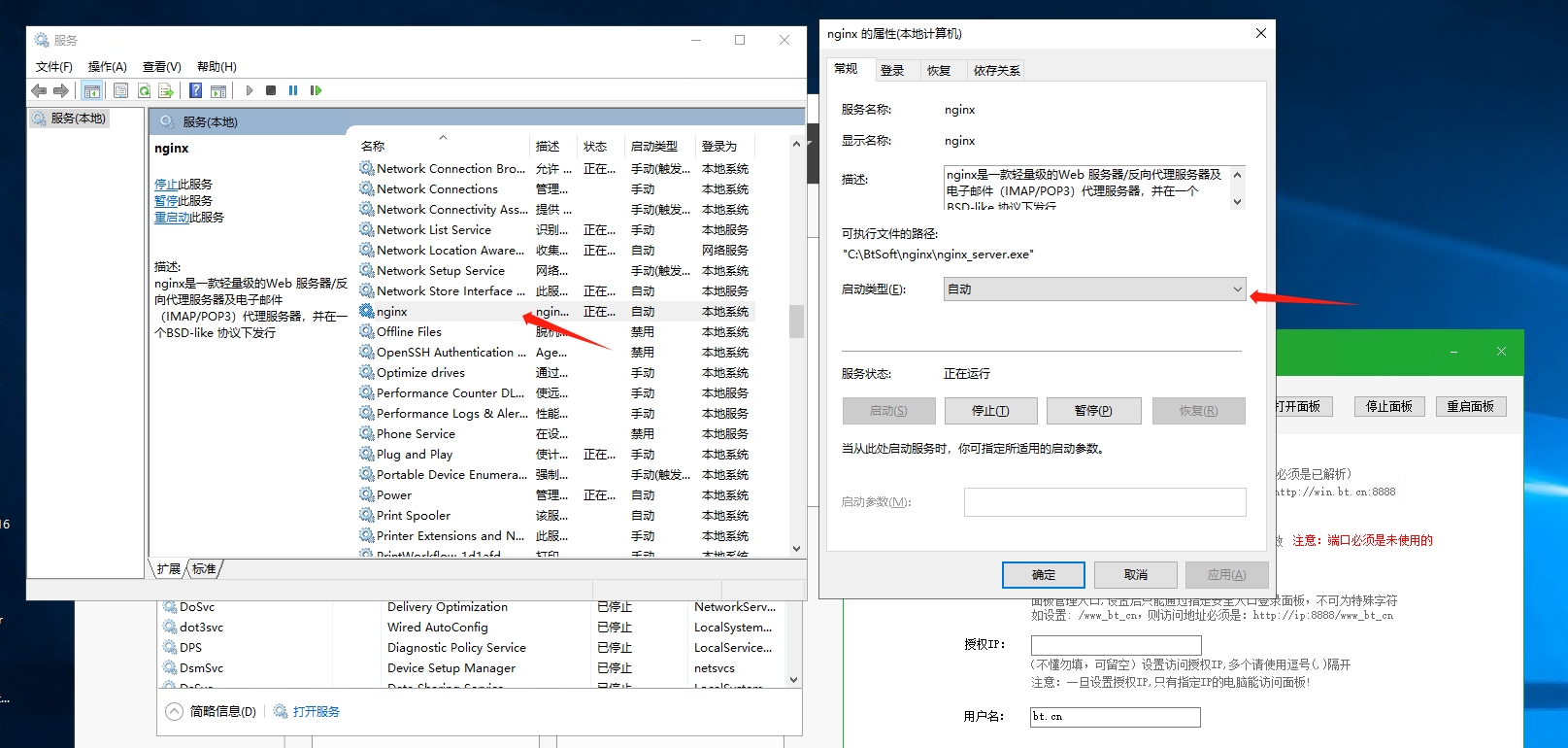Click the 重启动 service link

click(172, 217)
